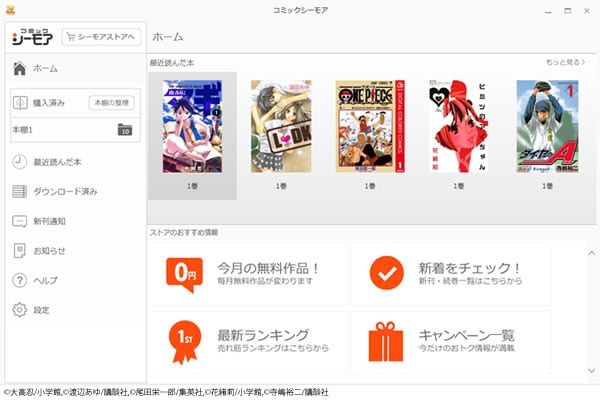Image resolution: width=600 pixels, height=400 pixels.
Task: Click the orange checkmark new arrivals icon
Action: click(386, 273)
